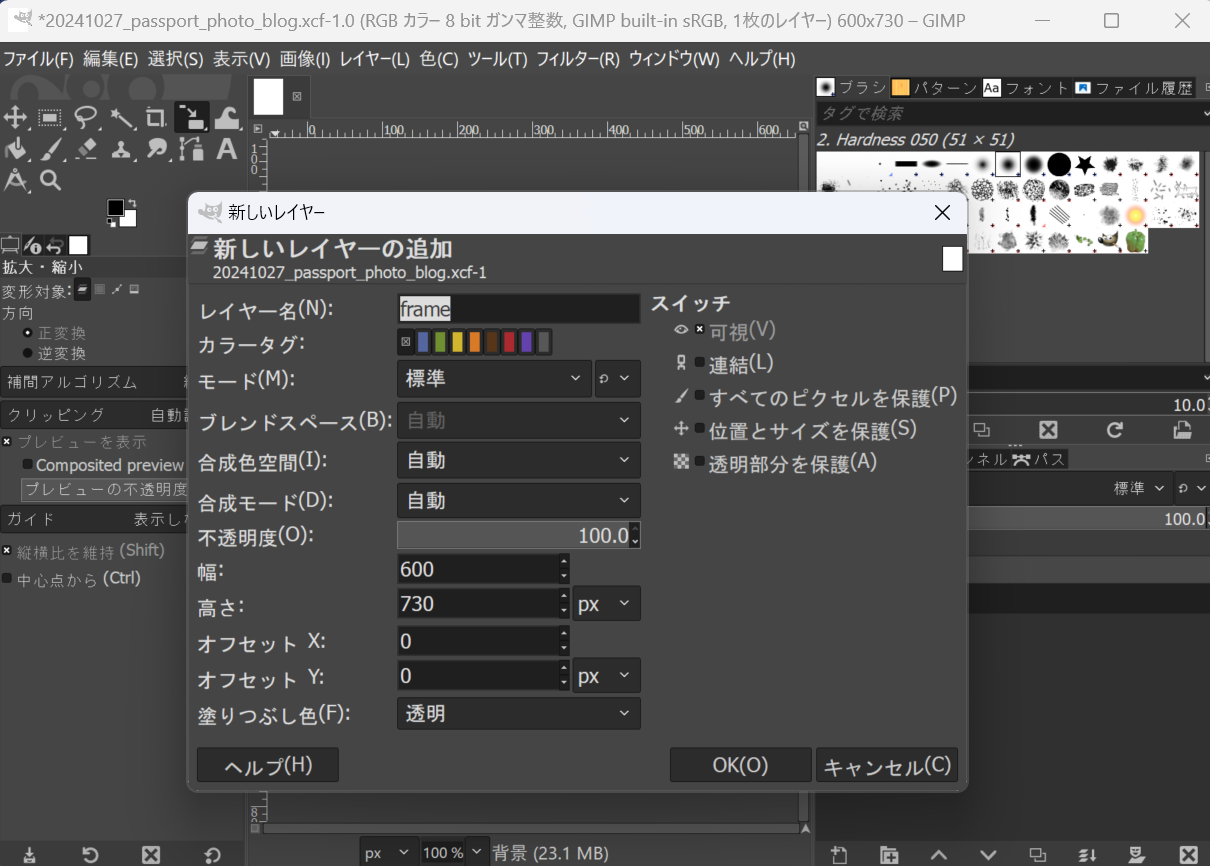Select the Eraser tool

coord(86,149)
